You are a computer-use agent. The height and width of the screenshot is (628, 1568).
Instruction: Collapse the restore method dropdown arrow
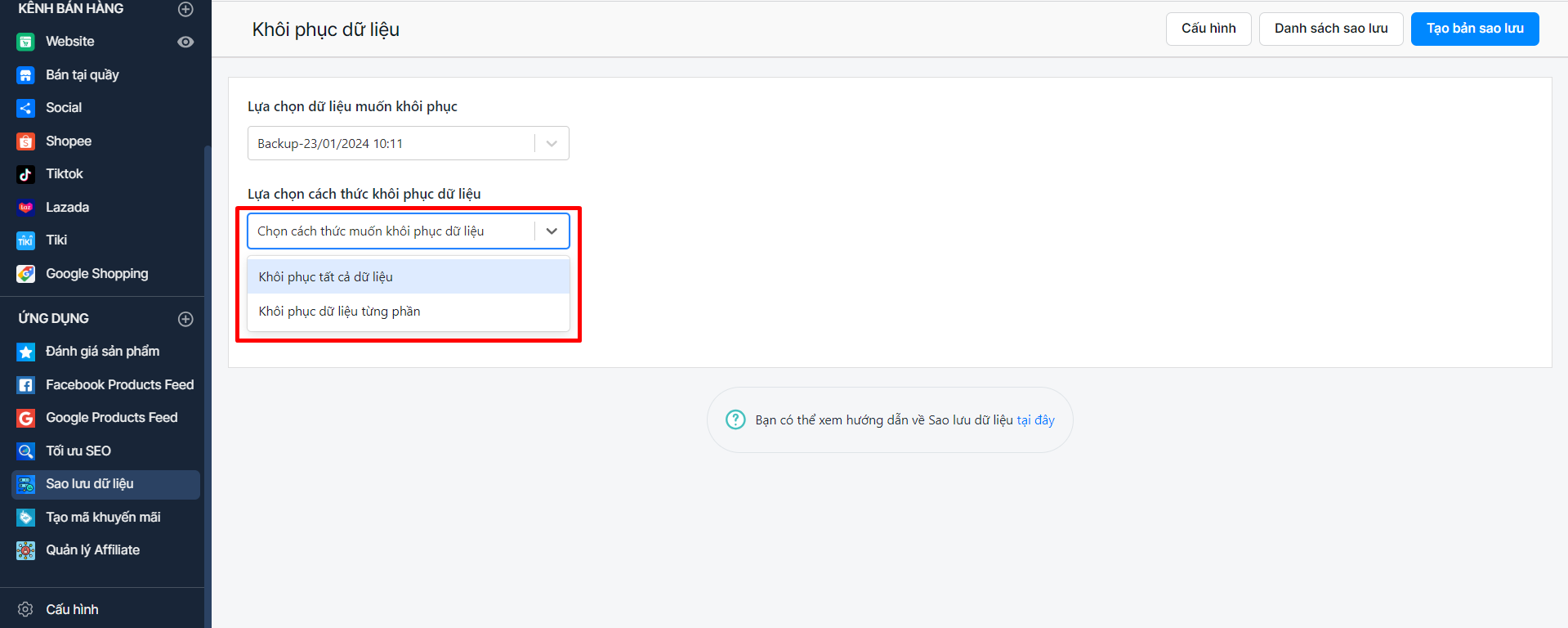(x=552, y=231)
